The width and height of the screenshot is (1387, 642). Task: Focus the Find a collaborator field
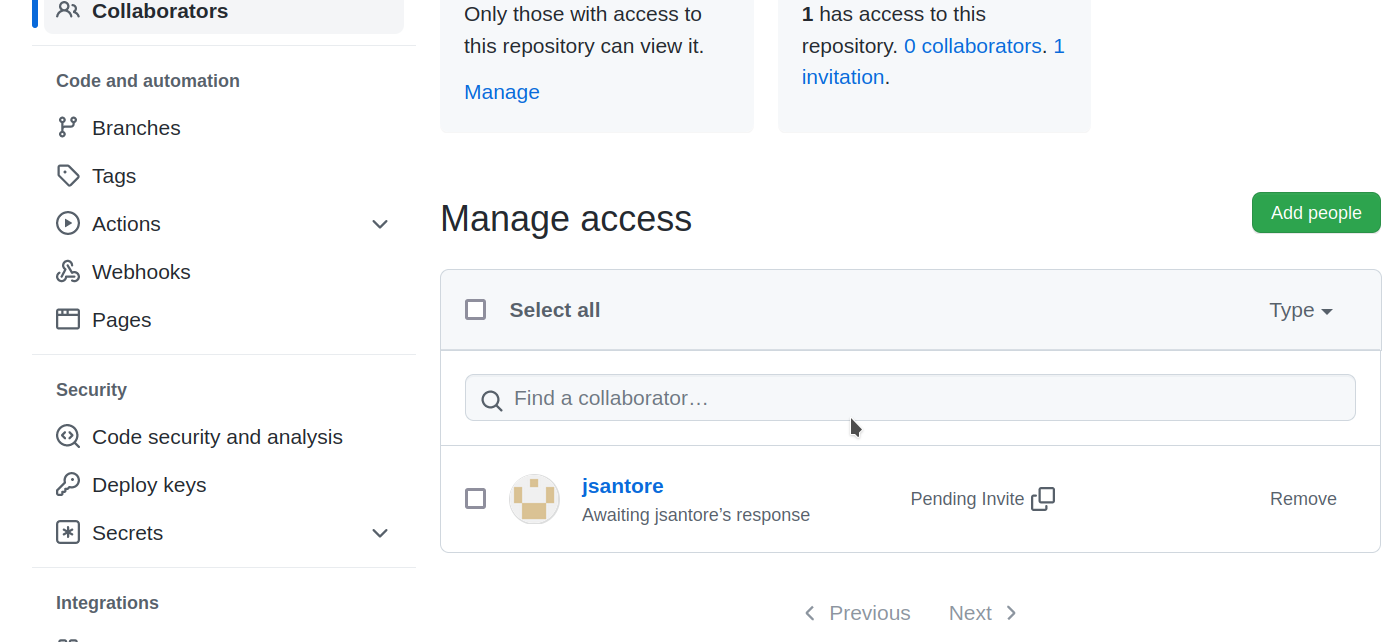(910, 398)
